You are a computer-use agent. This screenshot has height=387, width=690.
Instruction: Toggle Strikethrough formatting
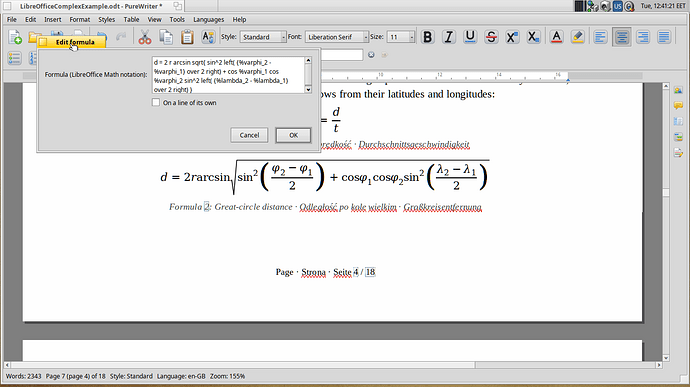(x=491, y=37)
